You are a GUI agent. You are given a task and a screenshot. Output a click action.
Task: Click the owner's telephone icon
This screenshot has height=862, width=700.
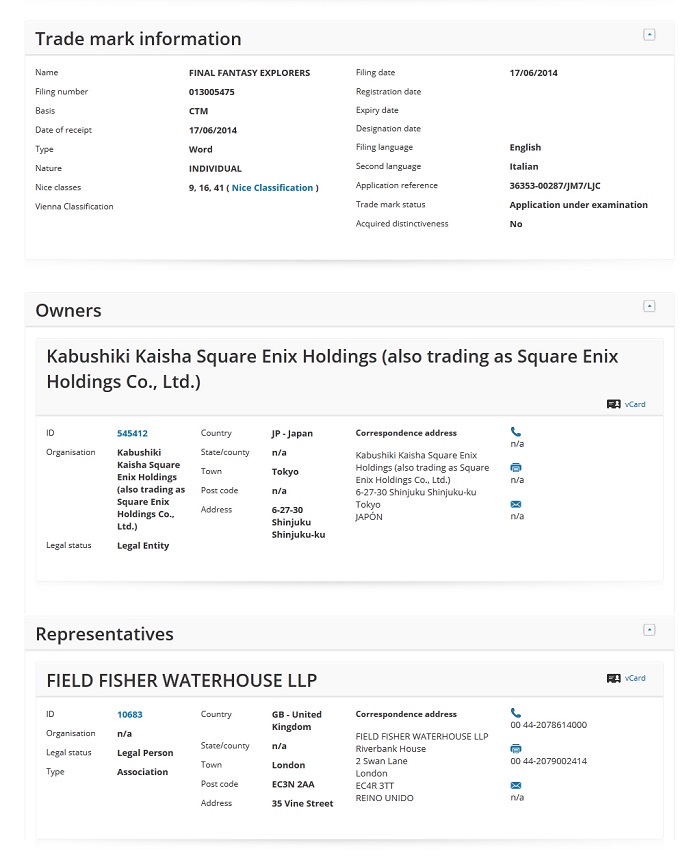click(516, 432)
